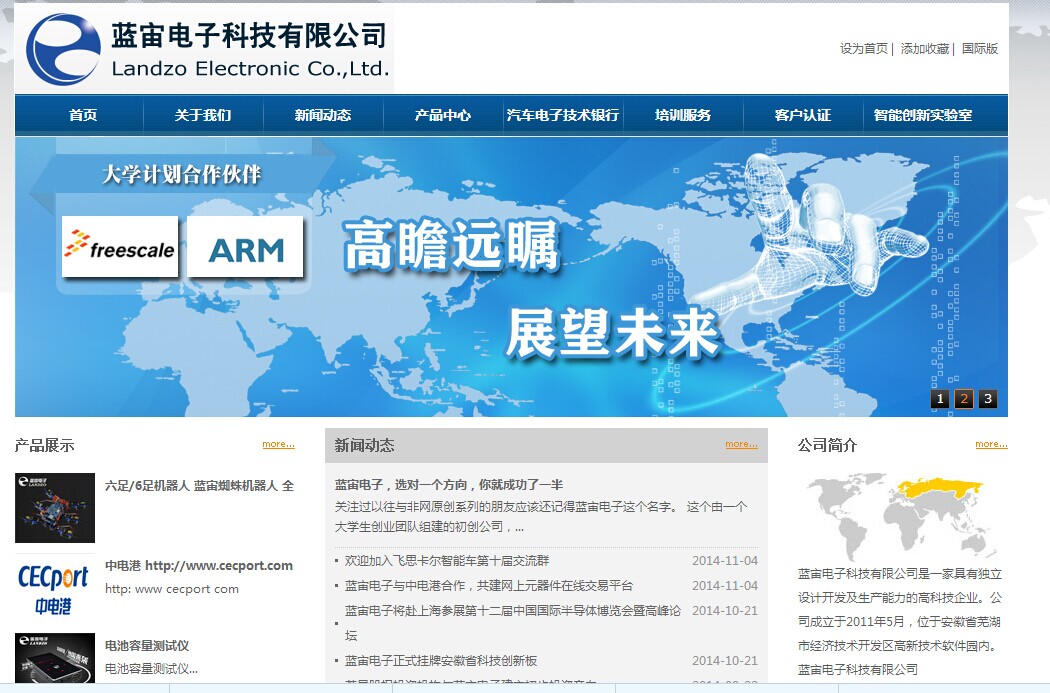Screen dimensions: 1050x693
Task: Open 智能创新实验室 menu item
Action: [x=923, y=115]
